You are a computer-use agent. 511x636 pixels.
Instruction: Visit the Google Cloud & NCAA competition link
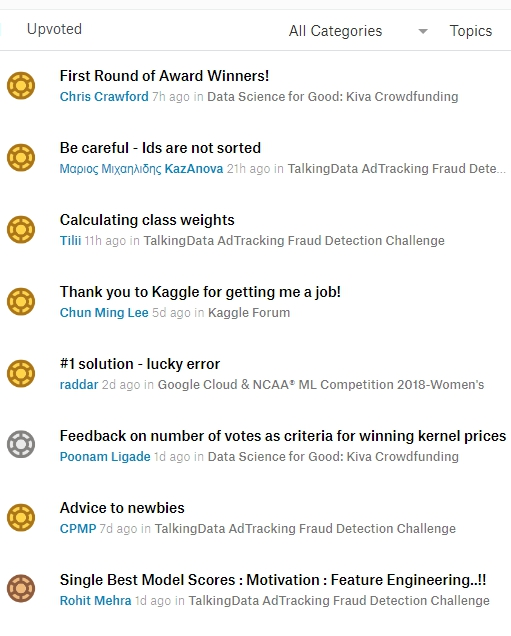click(x=321, y=385)
